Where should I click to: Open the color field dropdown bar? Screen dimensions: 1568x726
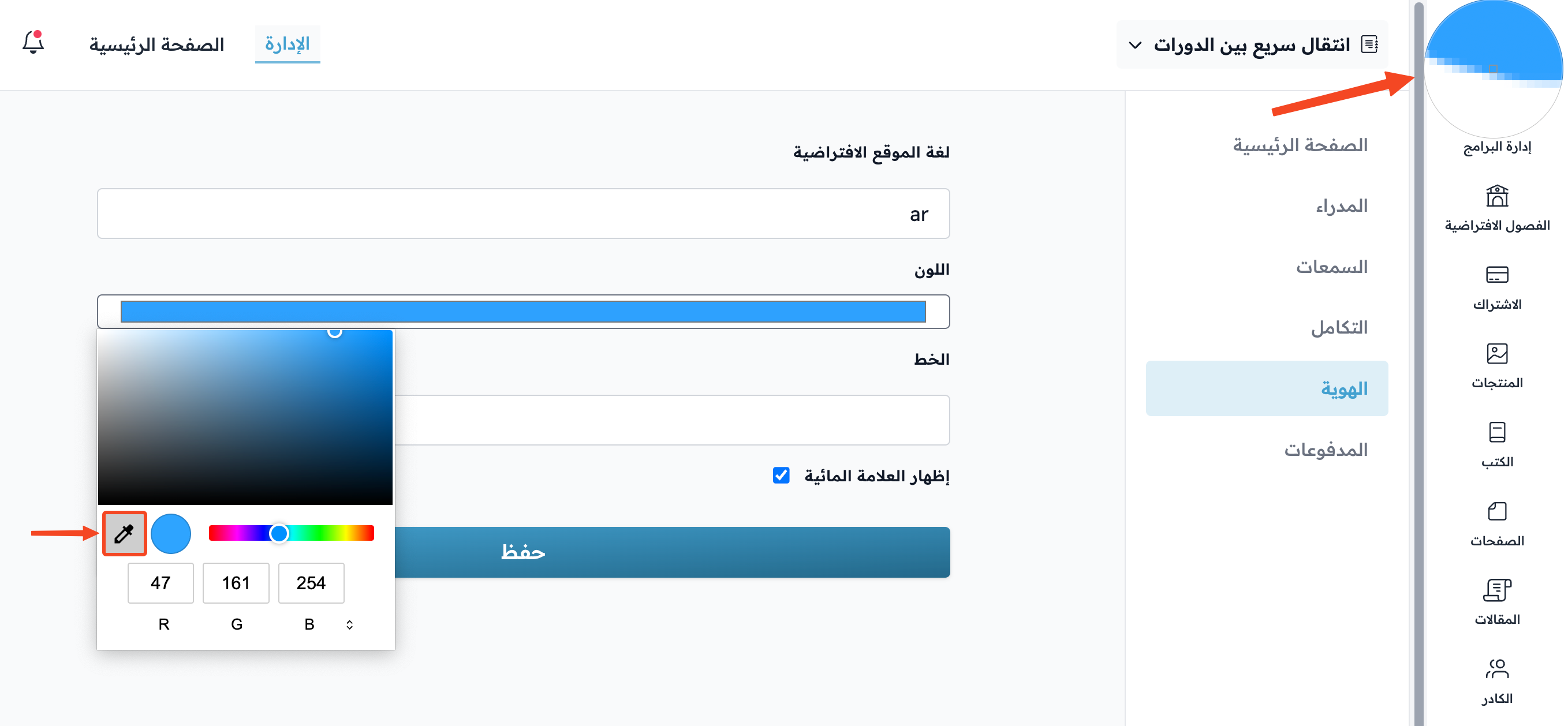[523, 312]
